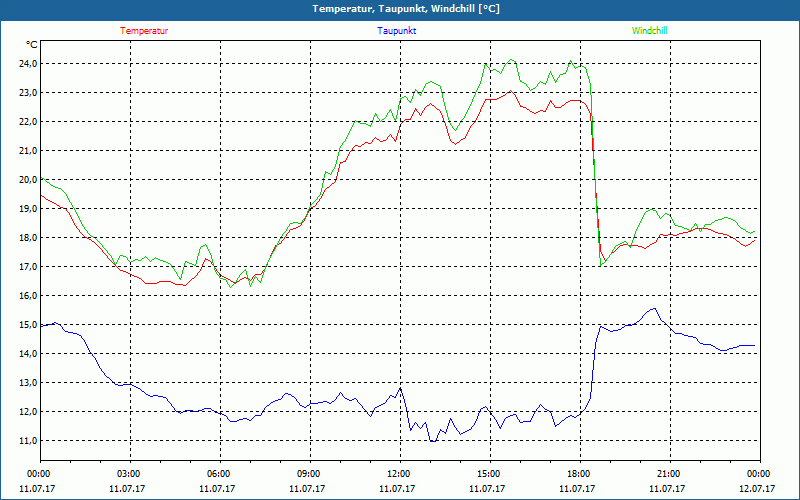Click the 12:00 time axis marker

click(399, 474)
